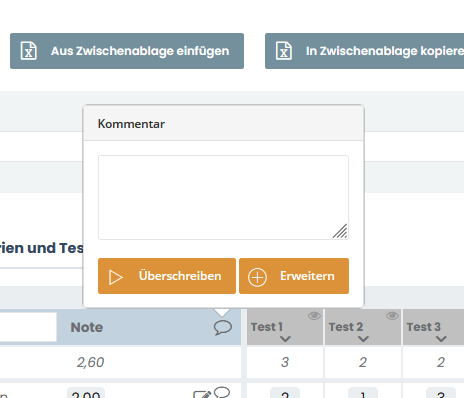
Task: Click the plus circle icon on Erweitern
Action: pyautogui.click(x=257, y=277)
